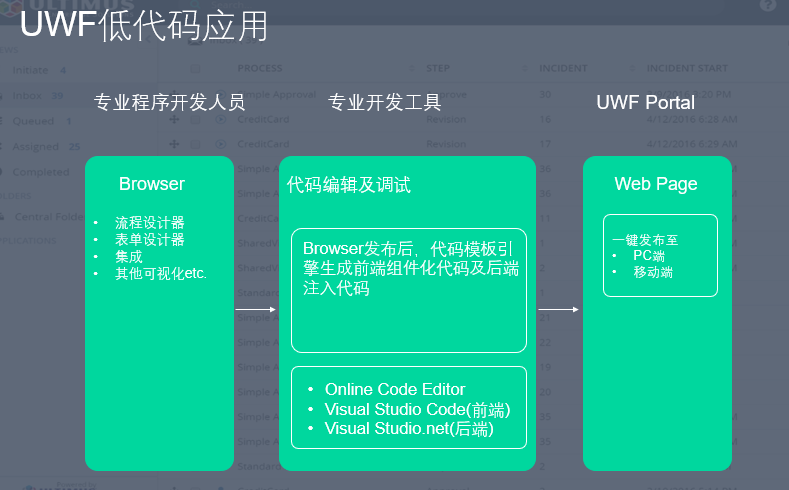
Task: Click the slide title UWF低代码应用
Action: [144, 25]
